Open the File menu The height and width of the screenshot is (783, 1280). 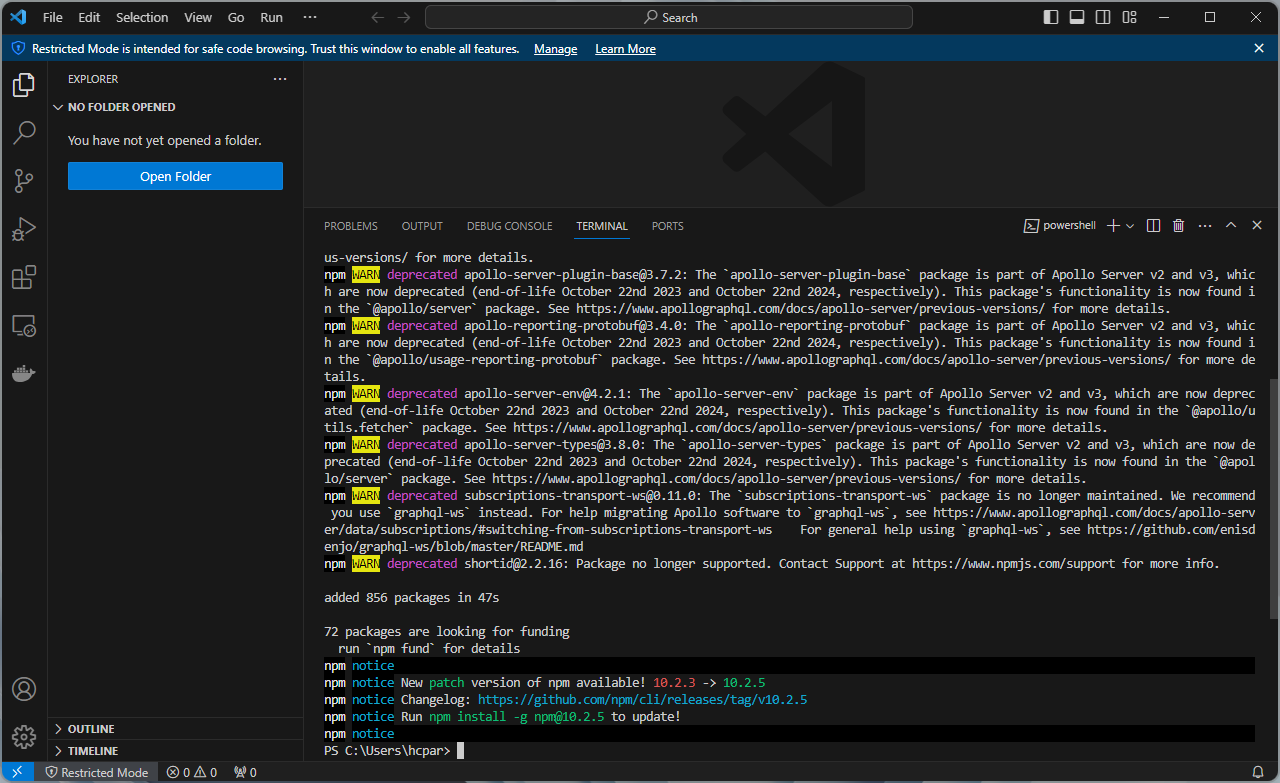click(53, 17)
